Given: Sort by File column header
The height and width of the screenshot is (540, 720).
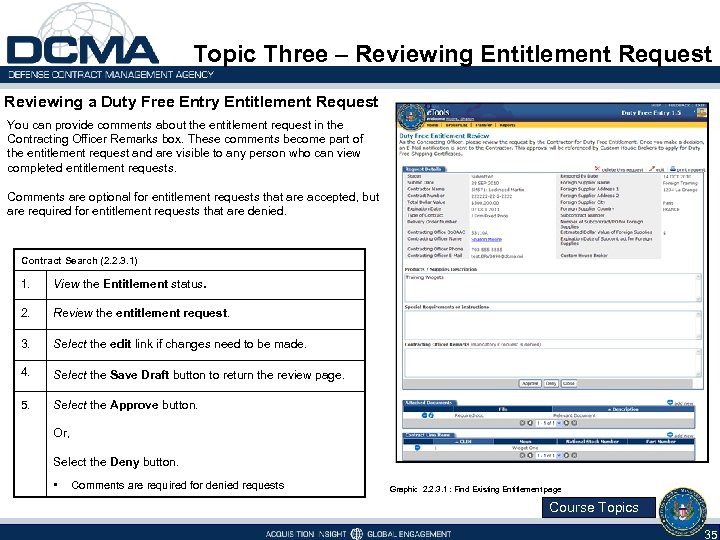Looking at the screenshot, I should (503, 409).
